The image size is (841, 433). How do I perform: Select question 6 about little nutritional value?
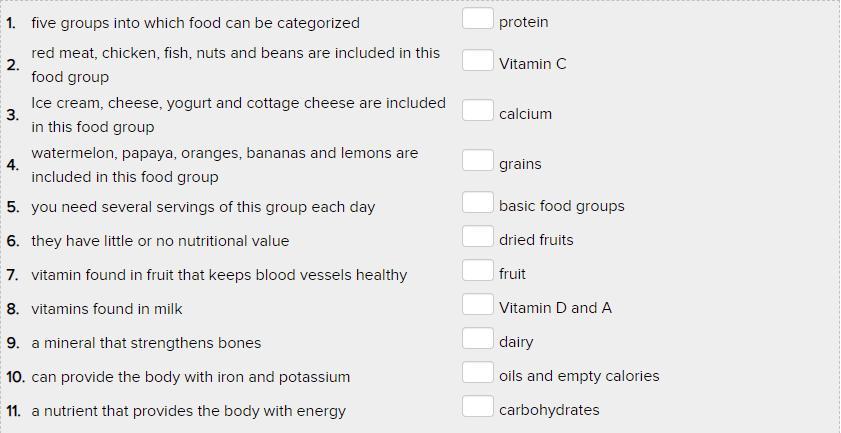tap(160, 241)
